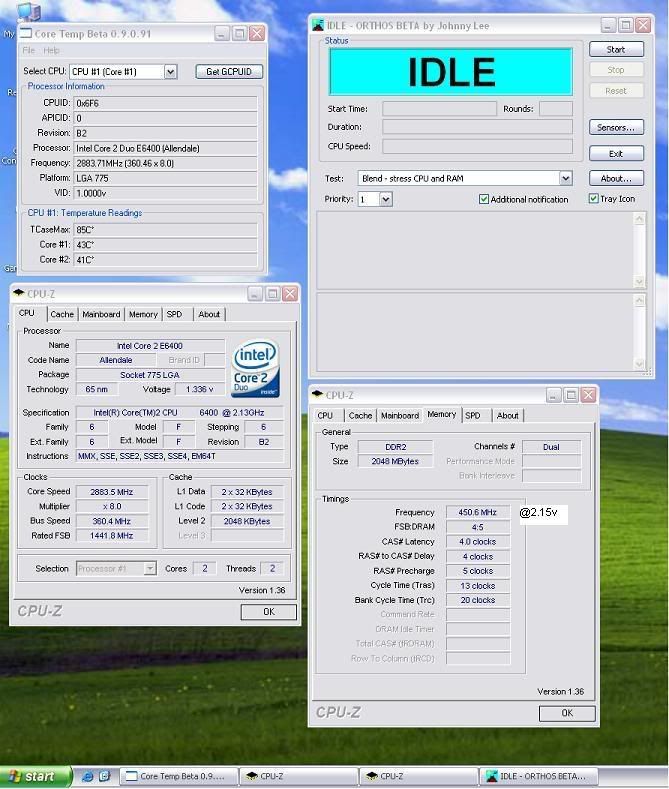669x789 pixels.
Task: Switch to Cache tab in CPU-Z CPU window
Action: click(62, 314)
